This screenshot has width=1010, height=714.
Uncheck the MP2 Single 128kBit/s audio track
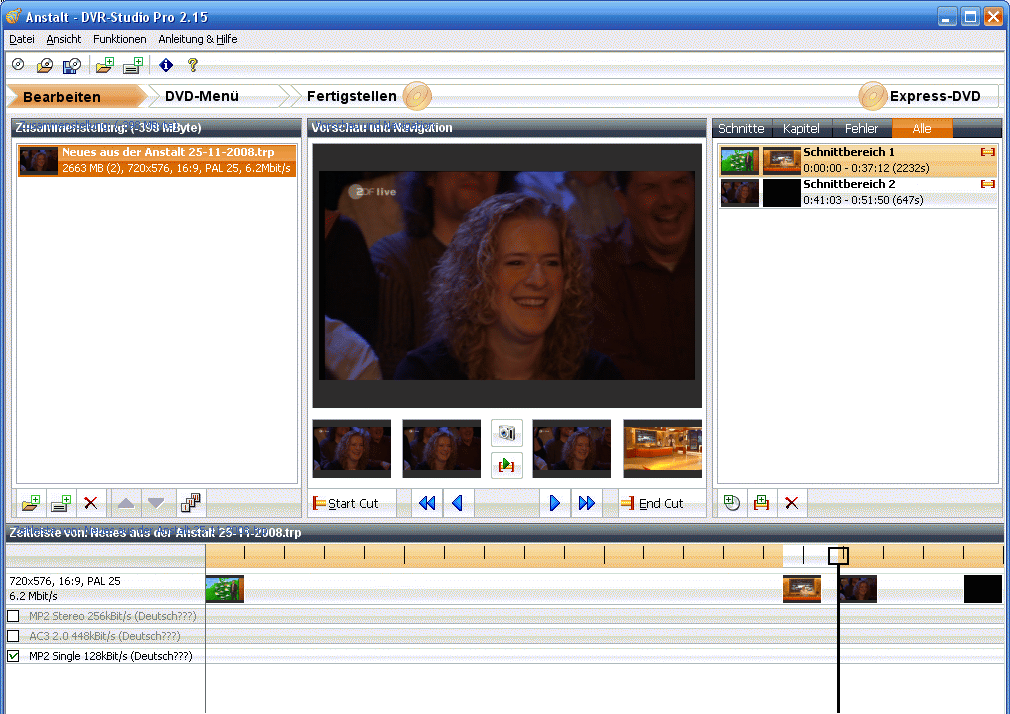point(13,656)
